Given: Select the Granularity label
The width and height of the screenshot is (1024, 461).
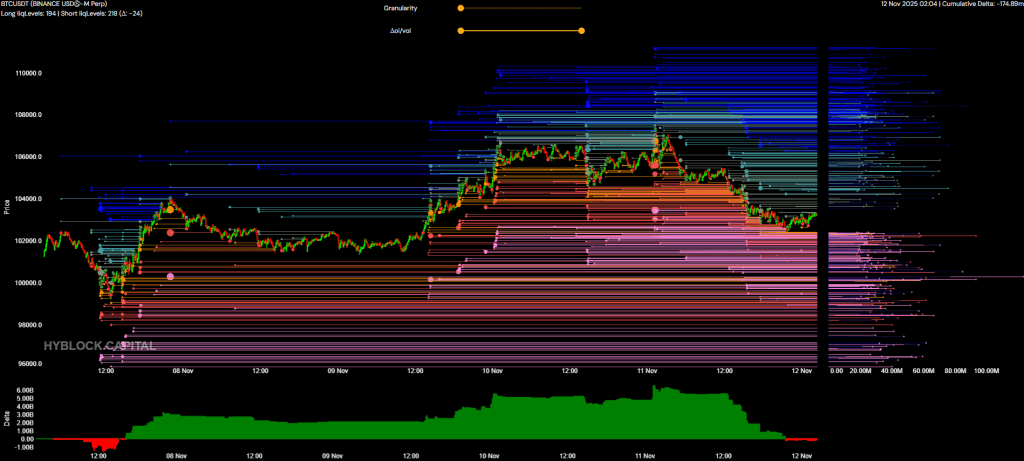Looking at the screenshot, I should pos(400,8).
